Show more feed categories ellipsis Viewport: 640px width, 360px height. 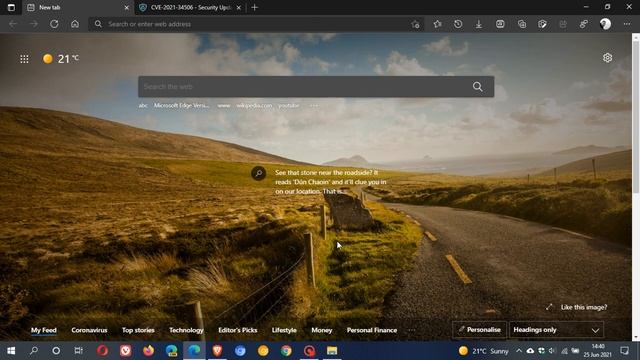[x=412, y=330]
